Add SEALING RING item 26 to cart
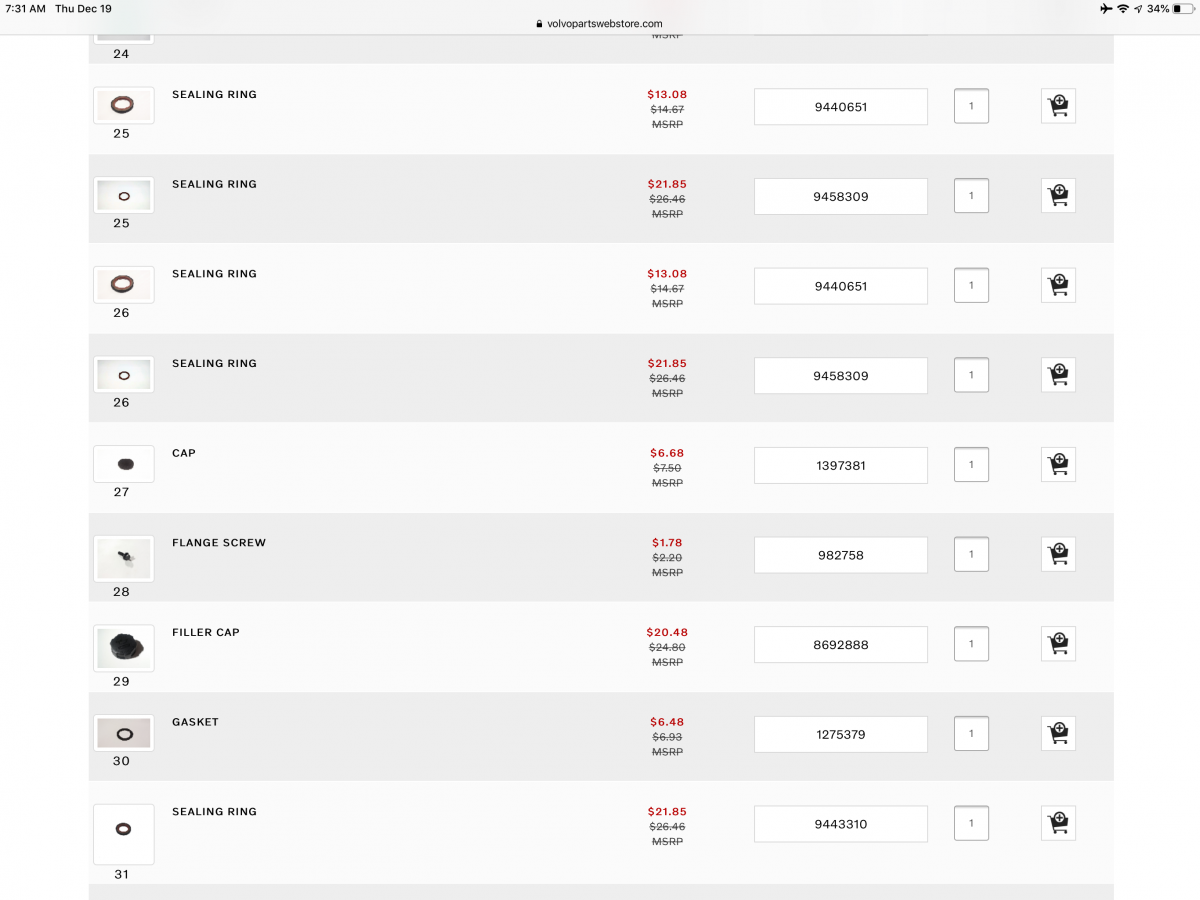Image resolution: width=1200 pixels, height=900 pixels. pyautogui.click(x=1058, y=284)
